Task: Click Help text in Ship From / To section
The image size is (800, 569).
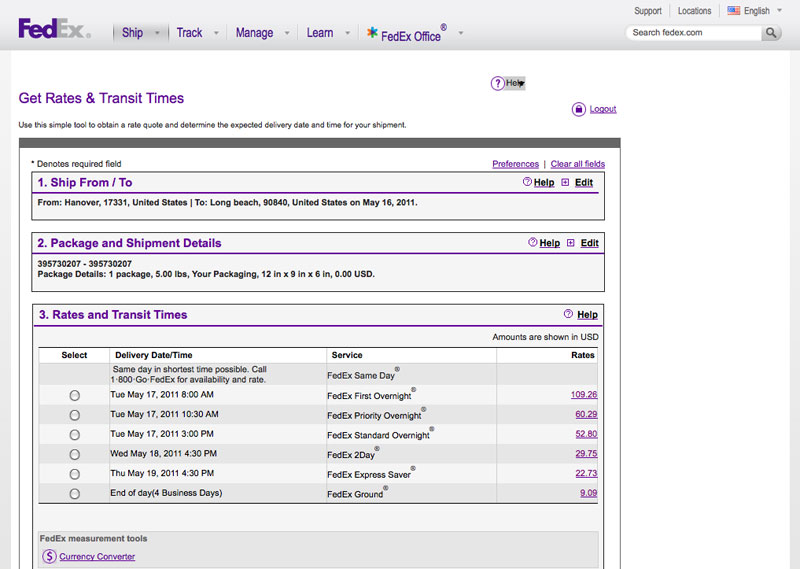Action: (x=544, y=183)
